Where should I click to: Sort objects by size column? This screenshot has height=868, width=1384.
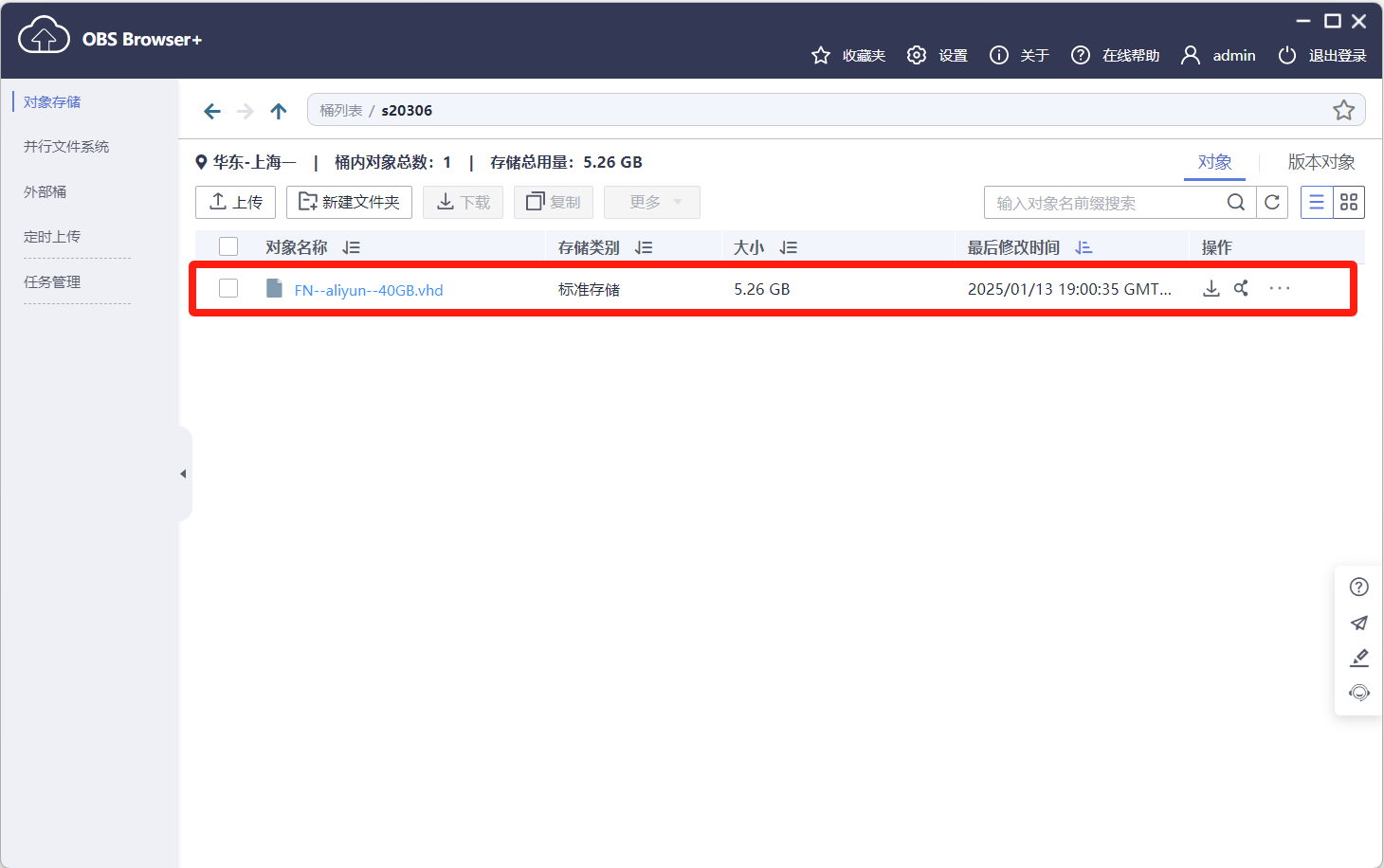click(788, 247)
